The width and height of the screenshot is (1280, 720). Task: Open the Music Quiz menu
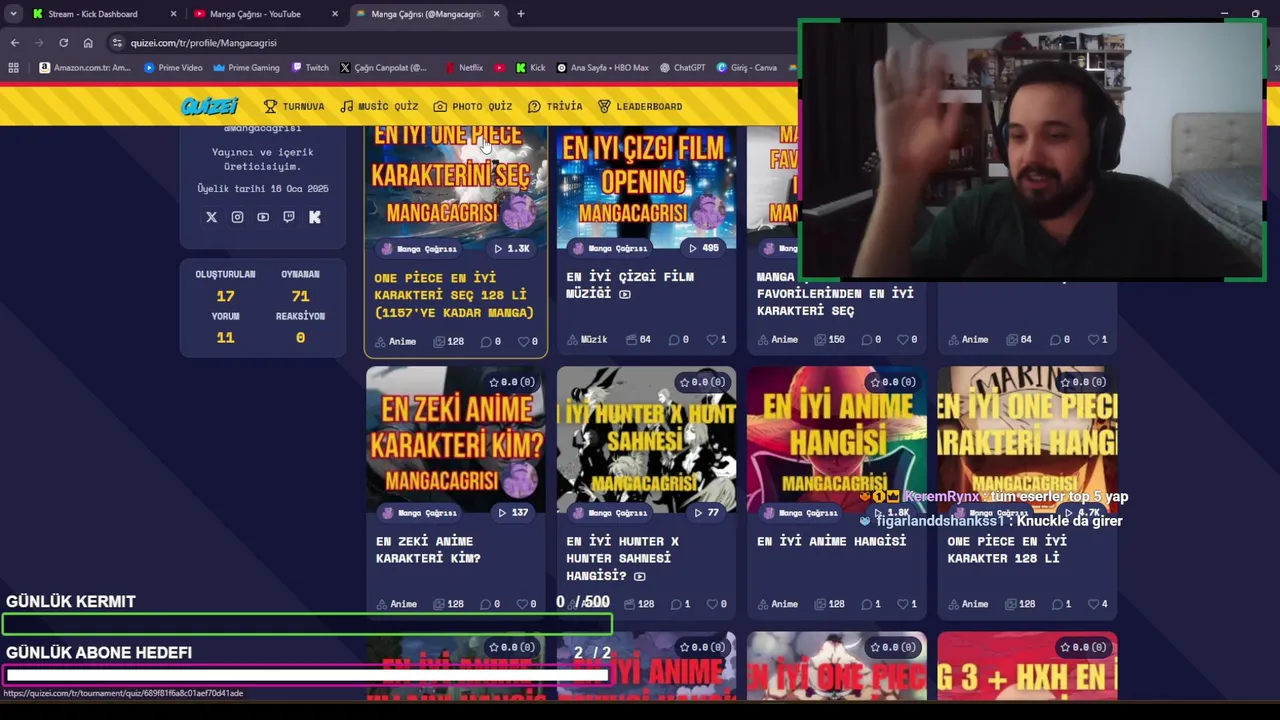coord(379,106)
